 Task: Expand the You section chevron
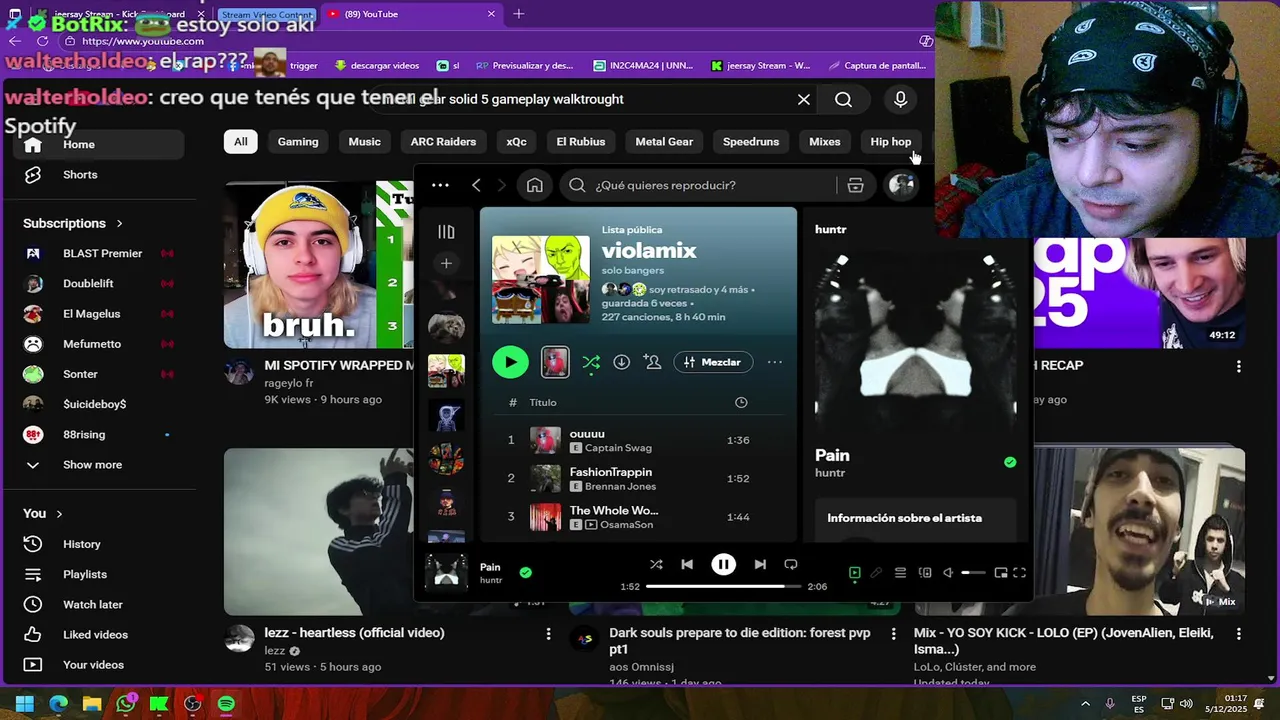pyautogui.click(x=59, y=513)
